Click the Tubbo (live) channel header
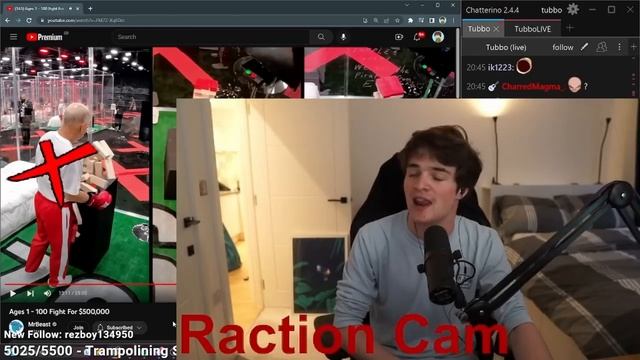Image resolution: width=640 pixels, height=360 pixels. click(506, 47)
